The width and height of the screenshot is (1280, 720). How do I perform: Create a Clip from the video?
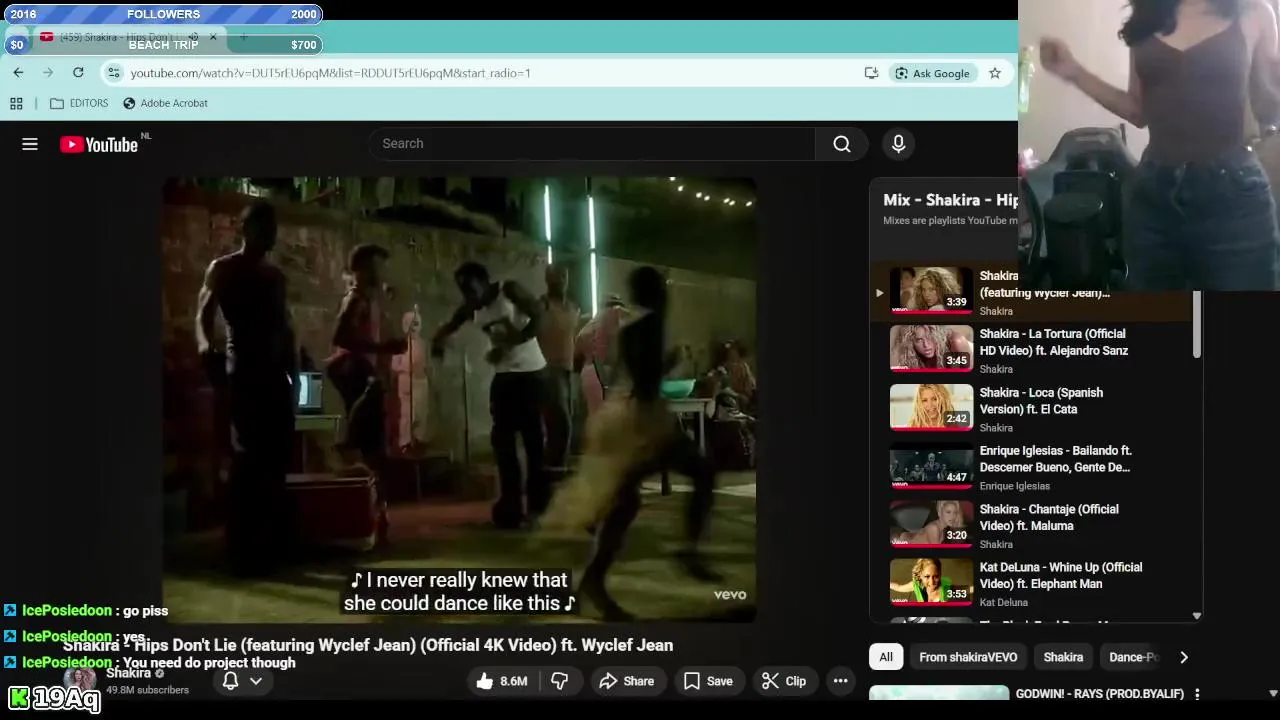[x=784, y=681]
